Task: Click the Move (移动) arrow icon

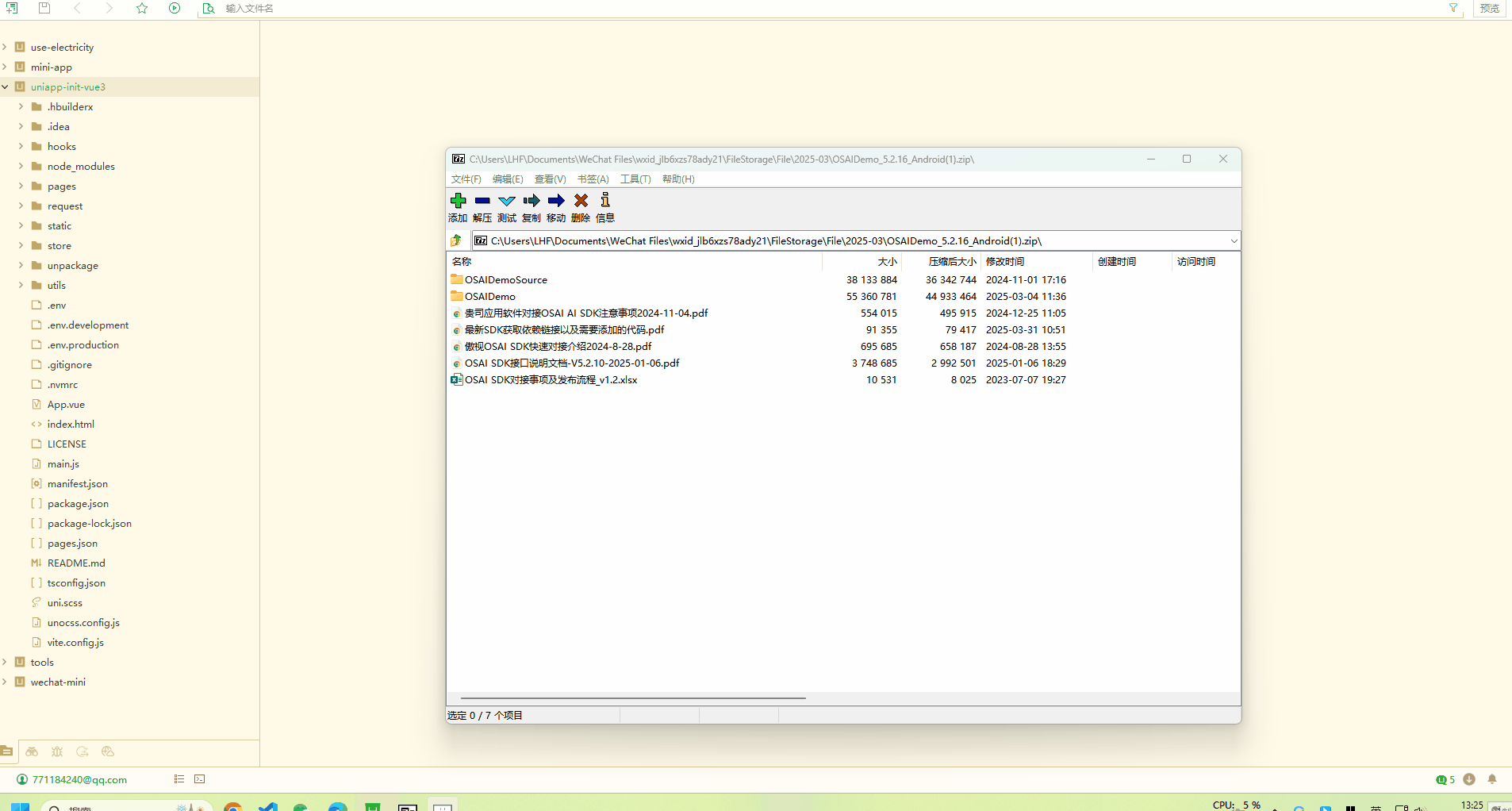Action: click(x=556, y=201)
